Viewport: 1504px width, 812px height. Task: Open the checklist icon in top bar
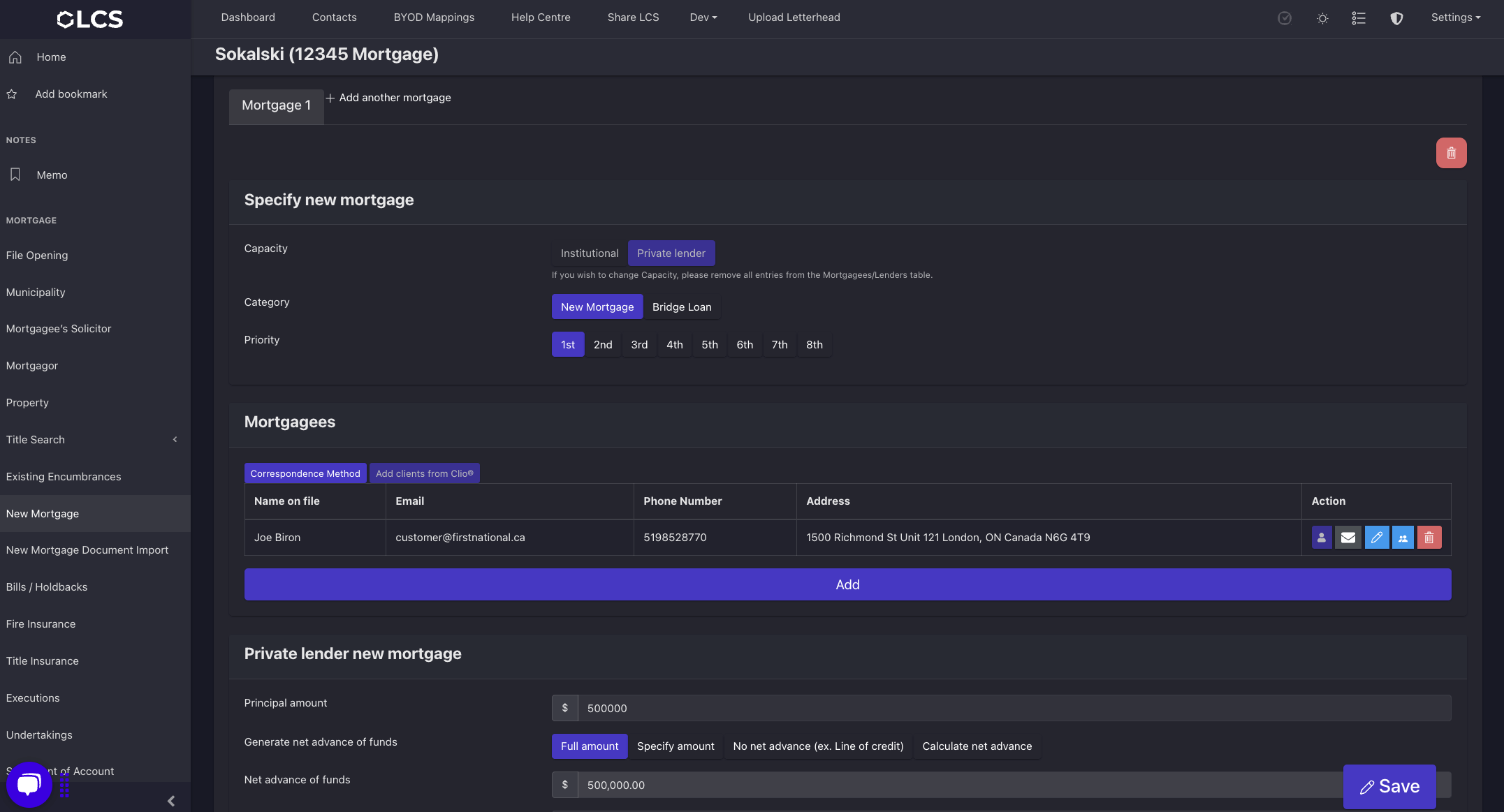click(1359, 18)
